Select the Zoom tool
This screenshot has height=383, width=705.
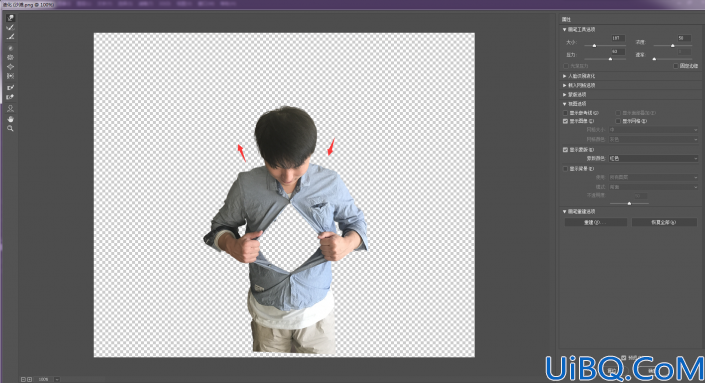click(x=10, y=129)
